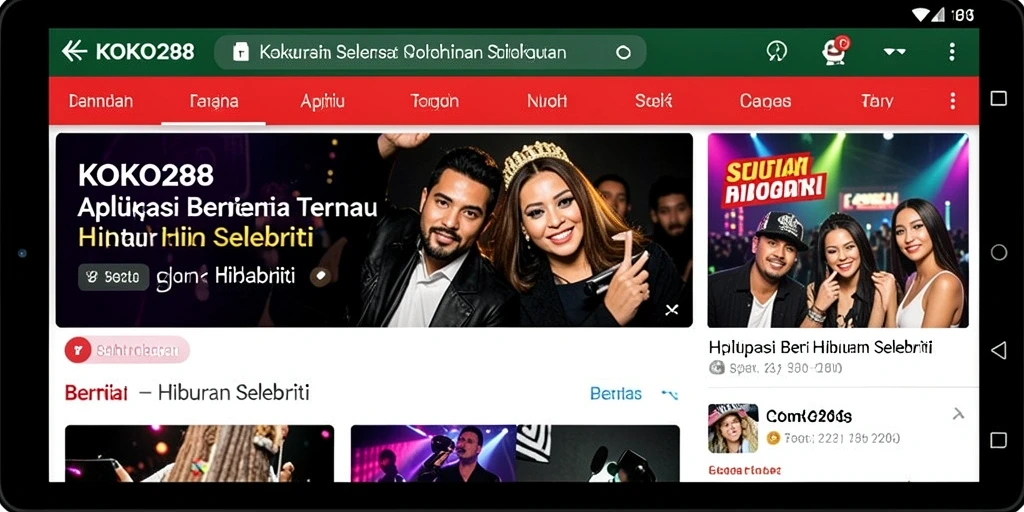Screen dimensions: 1024x512
Task: Tap the Android recents square button
Action: (x=998, y=99)
